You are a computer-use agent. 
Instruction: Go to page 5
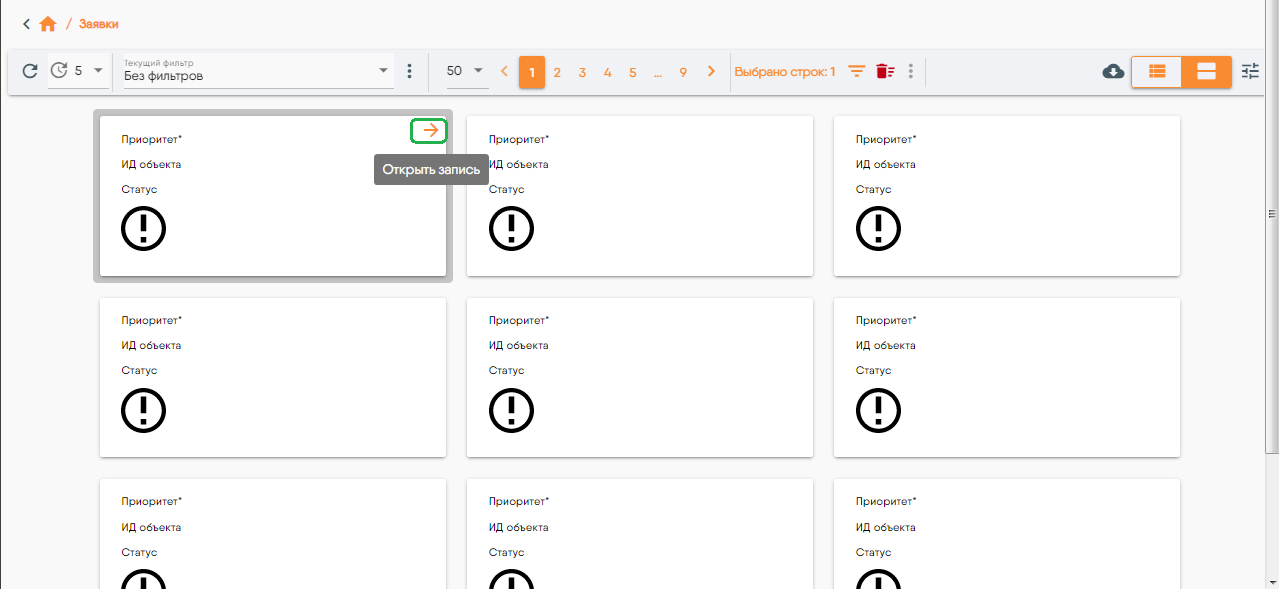pyautogui.click(x=633, y=72)
